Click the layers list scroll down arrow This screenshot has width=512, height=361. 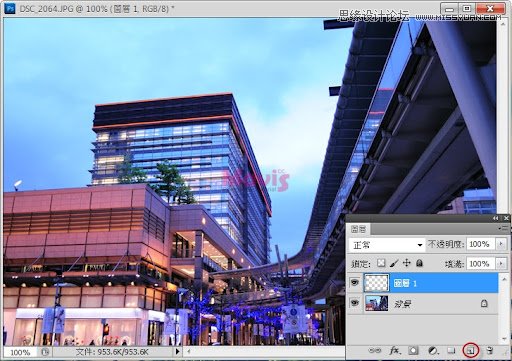coord(504,339)
